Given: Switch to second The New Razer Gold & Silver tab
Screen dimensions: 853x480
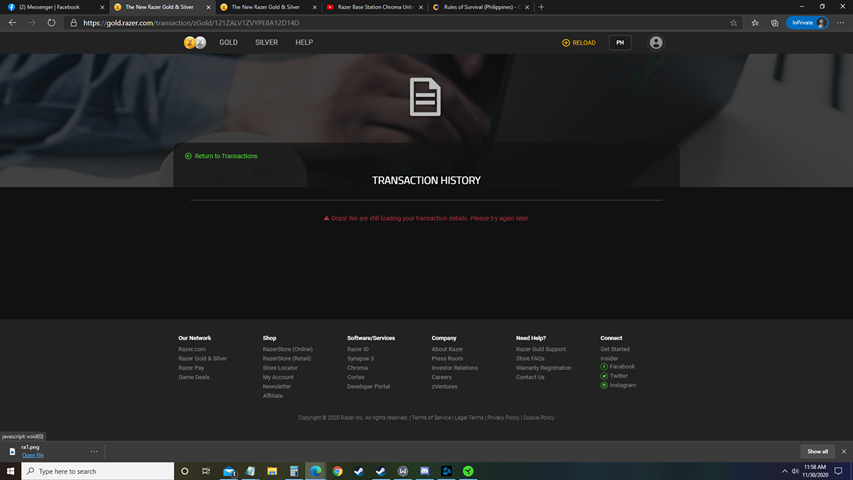Looking at the screenshot, I should [x=267, y=7].
